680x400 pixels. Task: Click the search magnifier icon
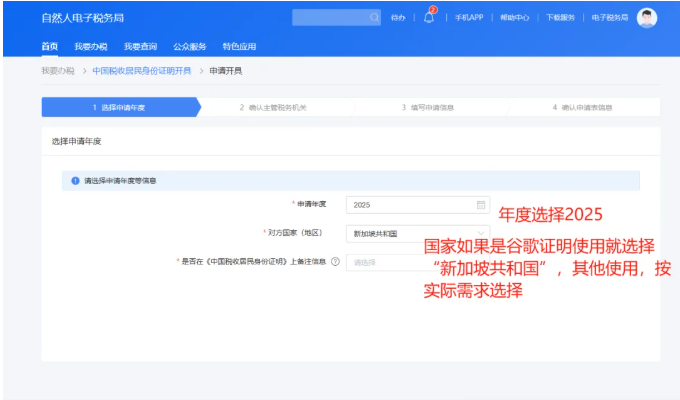[x=375, y=18]
